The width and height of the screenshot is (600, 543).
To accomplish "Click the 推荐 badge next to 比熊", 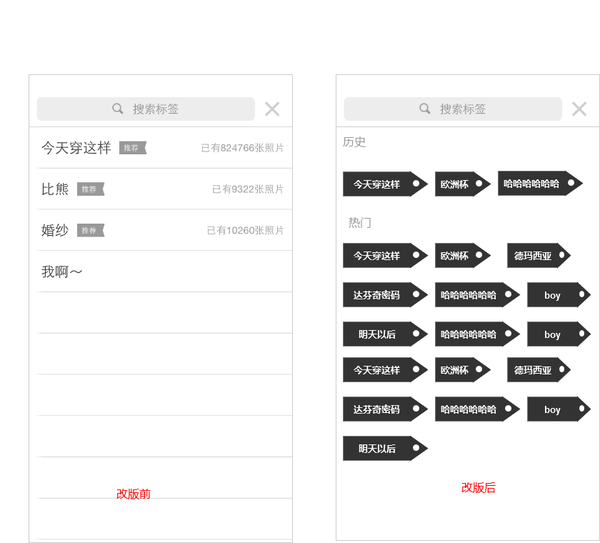I will [x=90, y=189].
